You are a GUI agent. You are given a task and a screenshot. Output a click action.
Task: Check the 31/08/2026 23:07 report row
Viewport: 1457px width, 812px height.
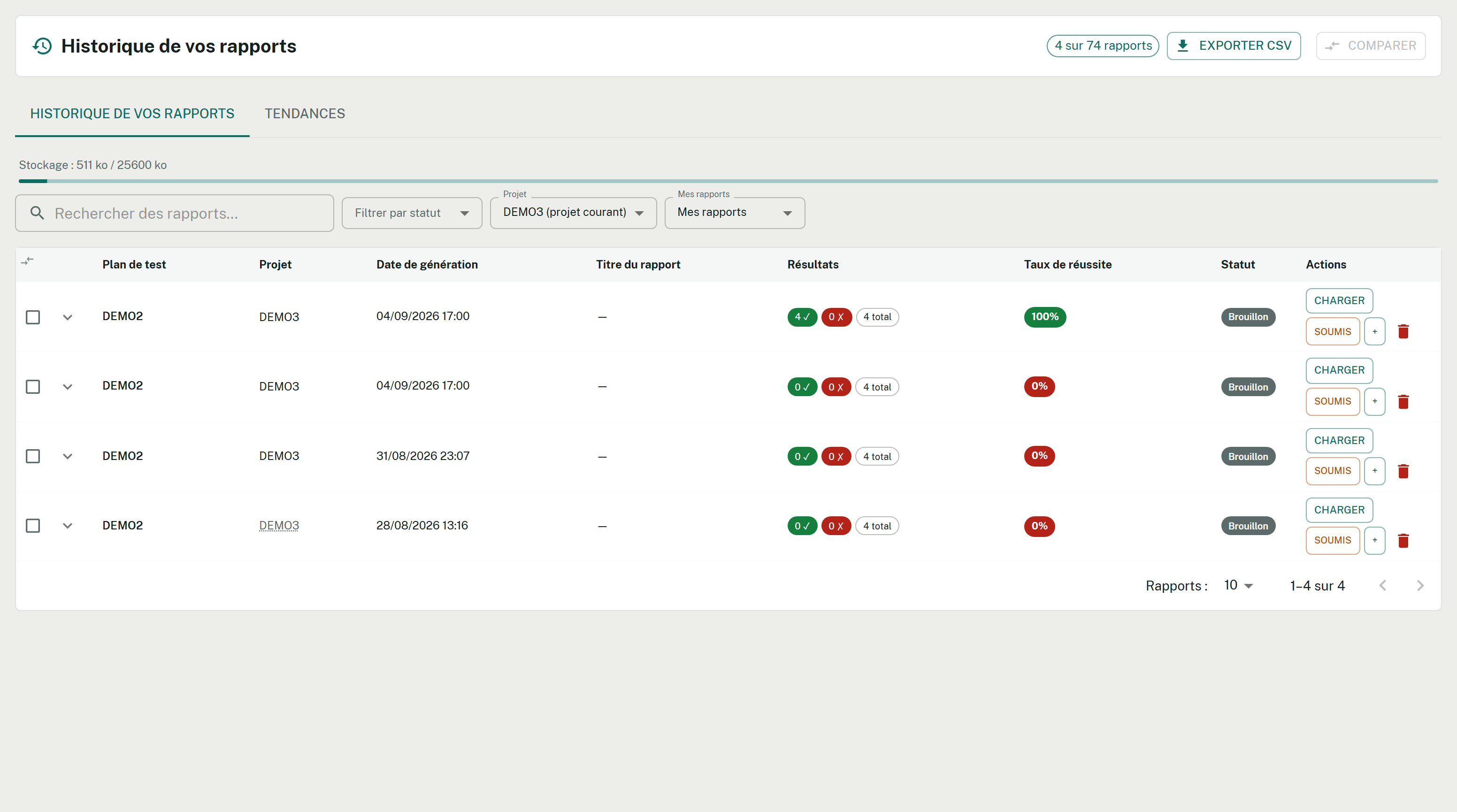(33, 456)
